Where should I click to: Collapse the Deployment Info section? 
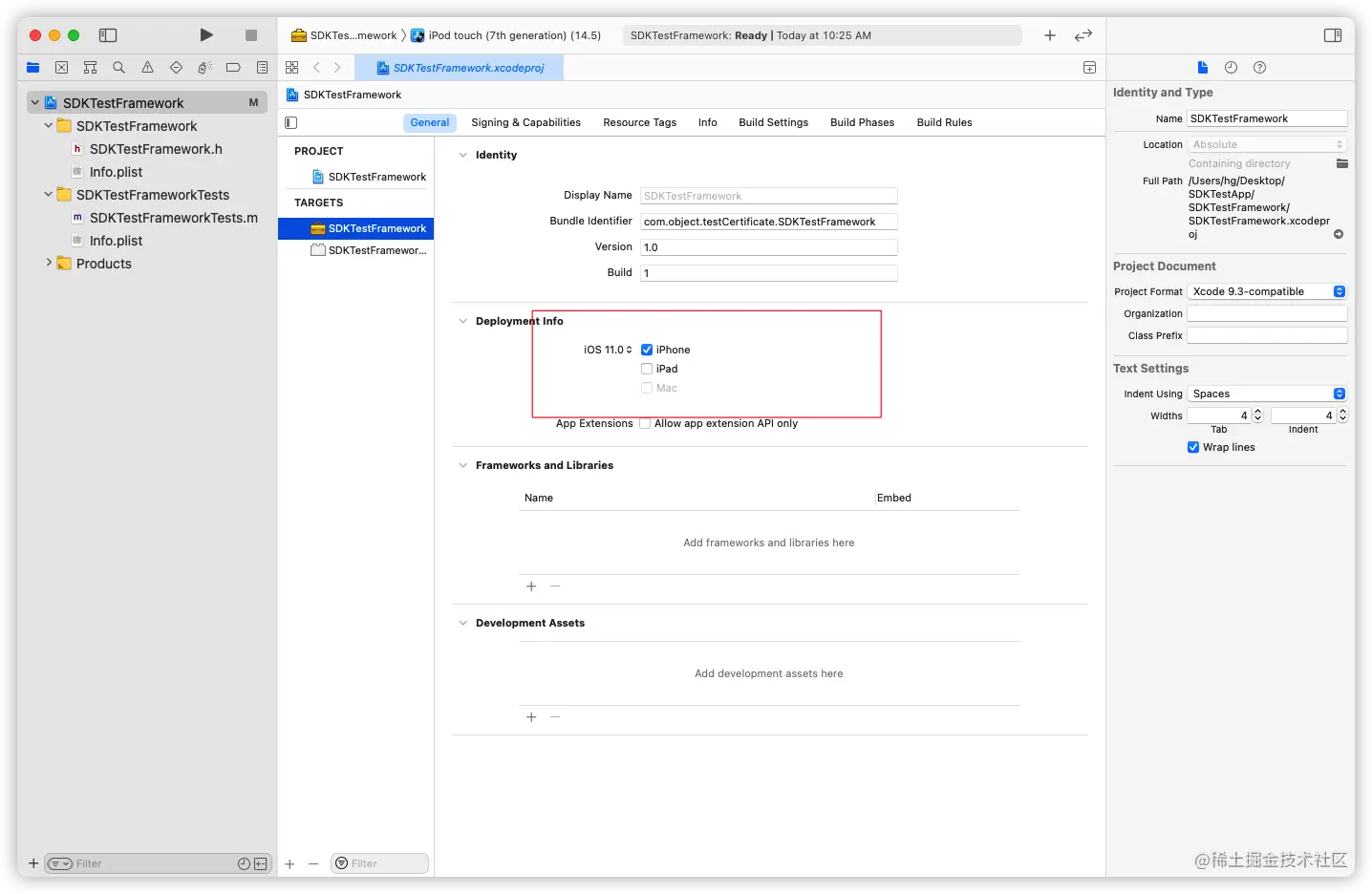pos(463,321)
